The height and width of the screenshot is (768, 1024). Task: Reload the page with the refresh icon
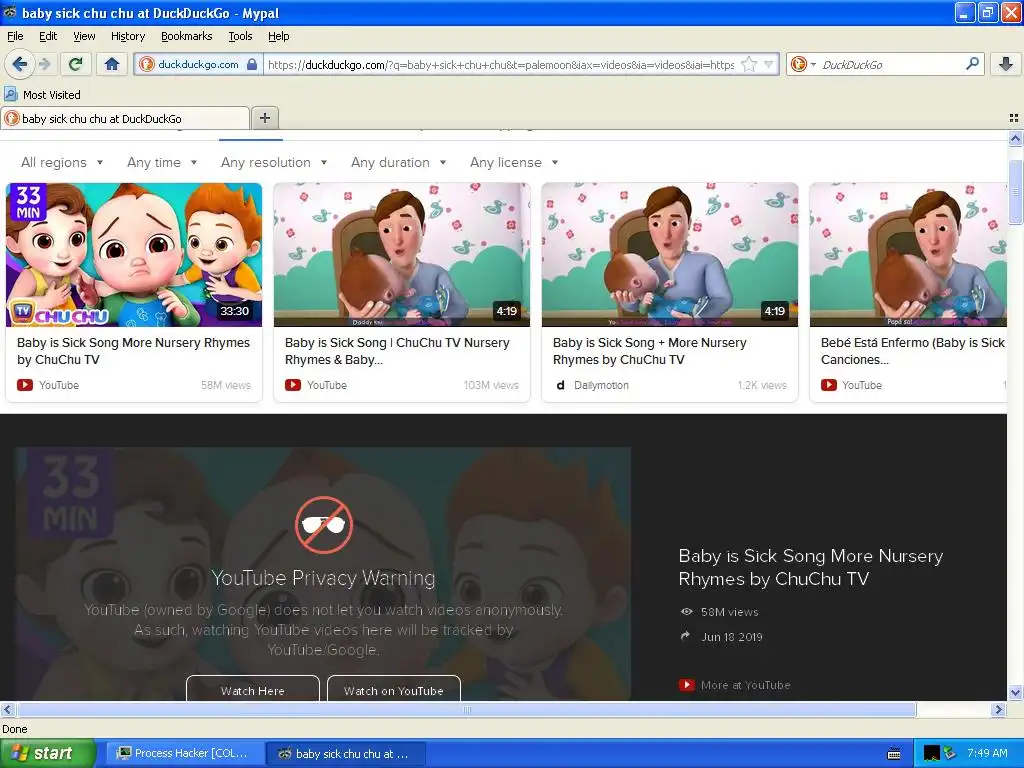coord(76,64)
